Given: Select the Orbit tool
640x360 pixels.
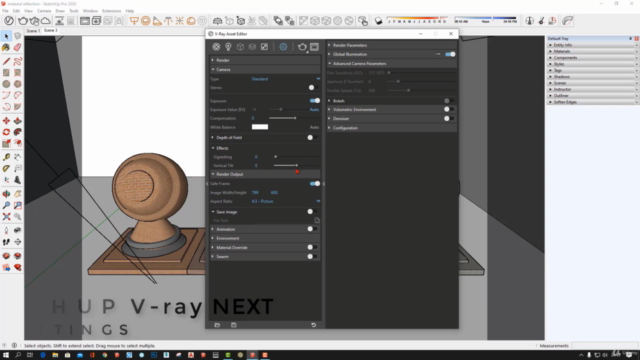Looking at the screenshot, I should 6,194.
